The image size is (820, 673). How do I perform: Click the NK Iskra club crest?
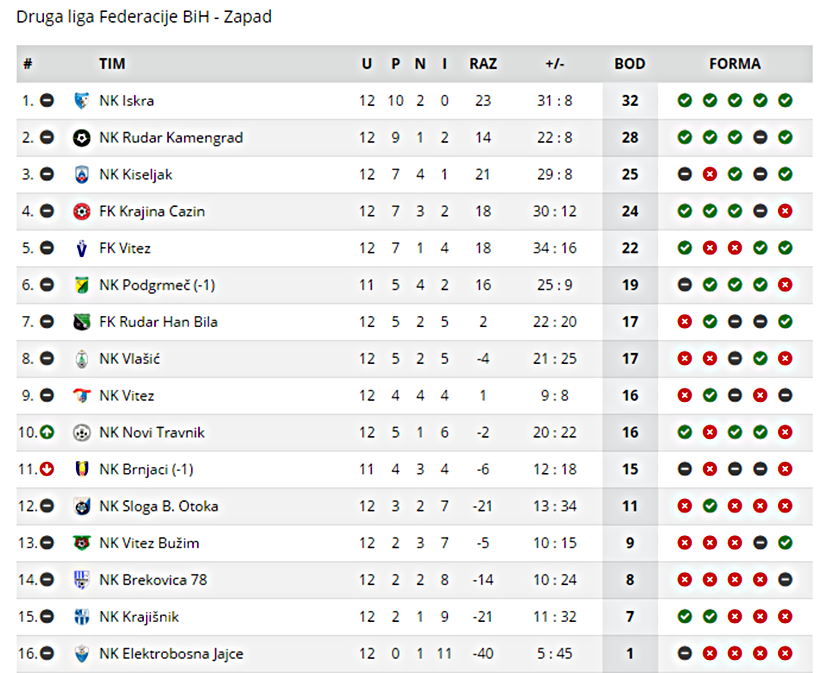tap(81, 100)
